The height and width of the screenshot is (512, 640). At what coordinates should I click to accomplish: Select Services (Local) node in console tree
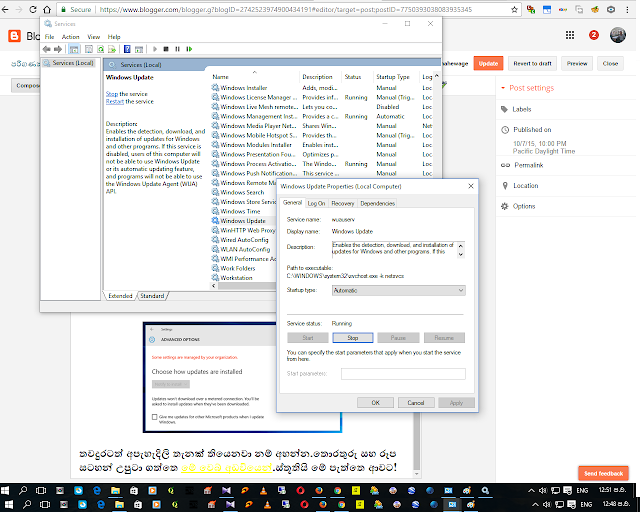69,63
